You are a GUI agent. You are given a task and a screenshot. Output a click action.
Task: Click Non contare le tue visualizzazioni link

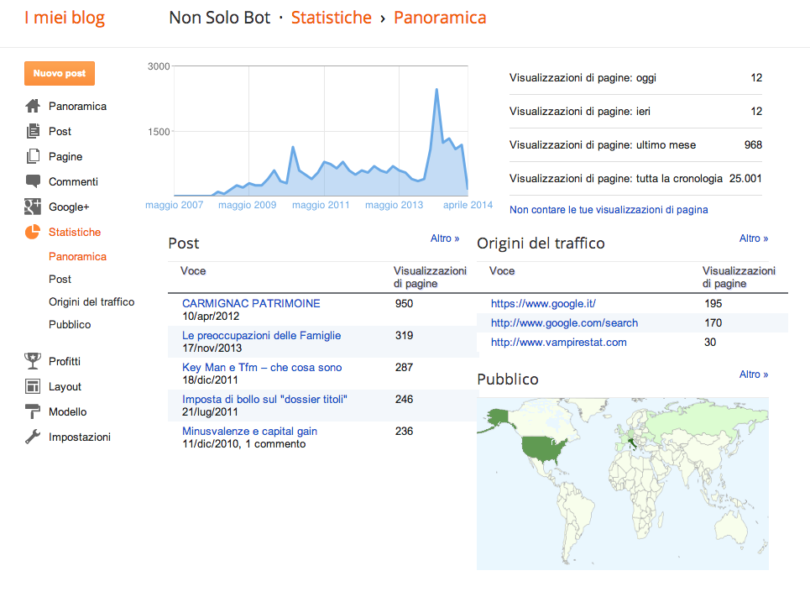pos(608,210)
